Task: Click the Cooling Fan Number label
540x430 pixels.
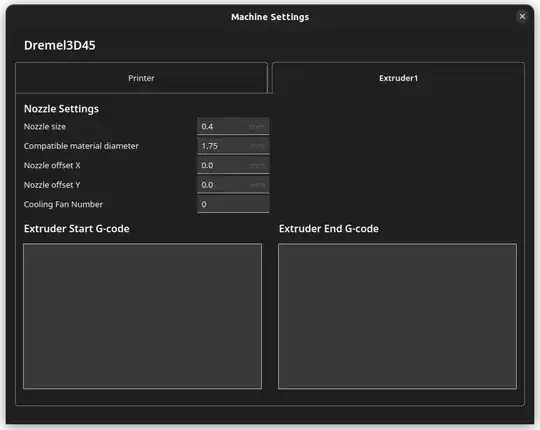Action: [63, 204]
